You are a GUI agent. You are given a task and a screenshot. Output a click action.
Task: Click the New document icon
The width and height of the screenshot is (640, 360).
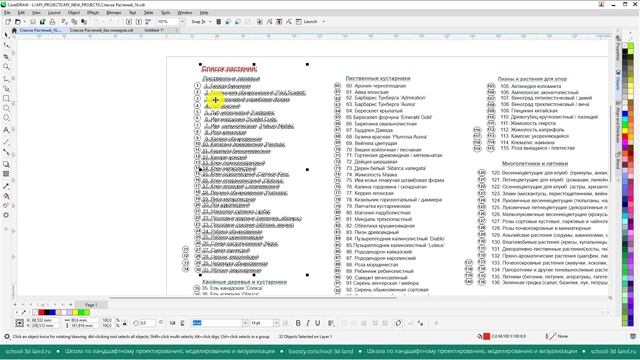click(x=8, y=22)
